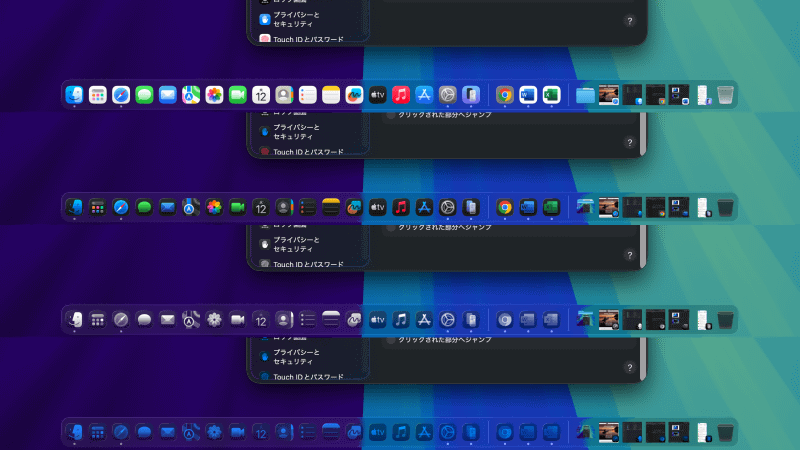The height and width of the screenshot is (450, 800).
Task: Select クリックされた部分へジャンプ option below the gray monochrome dock
Action: pos(445,340)
